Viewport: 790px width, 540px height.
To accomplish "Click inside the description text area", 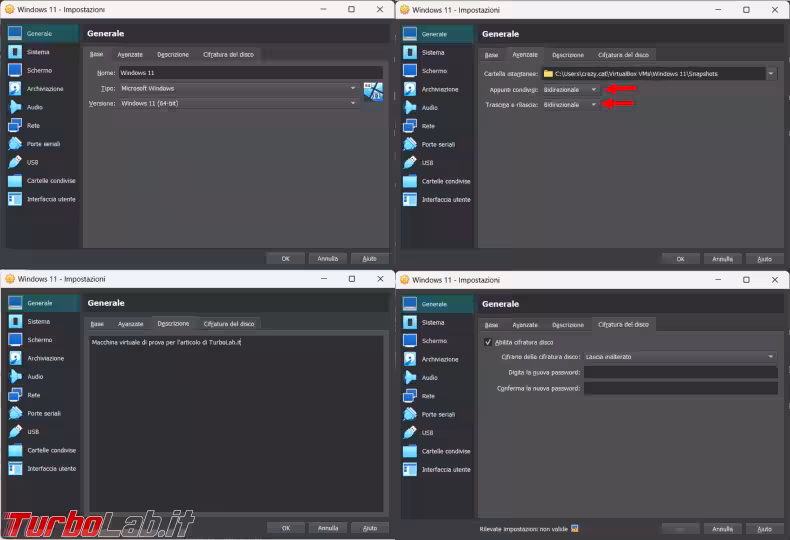I will coord(236,424).
